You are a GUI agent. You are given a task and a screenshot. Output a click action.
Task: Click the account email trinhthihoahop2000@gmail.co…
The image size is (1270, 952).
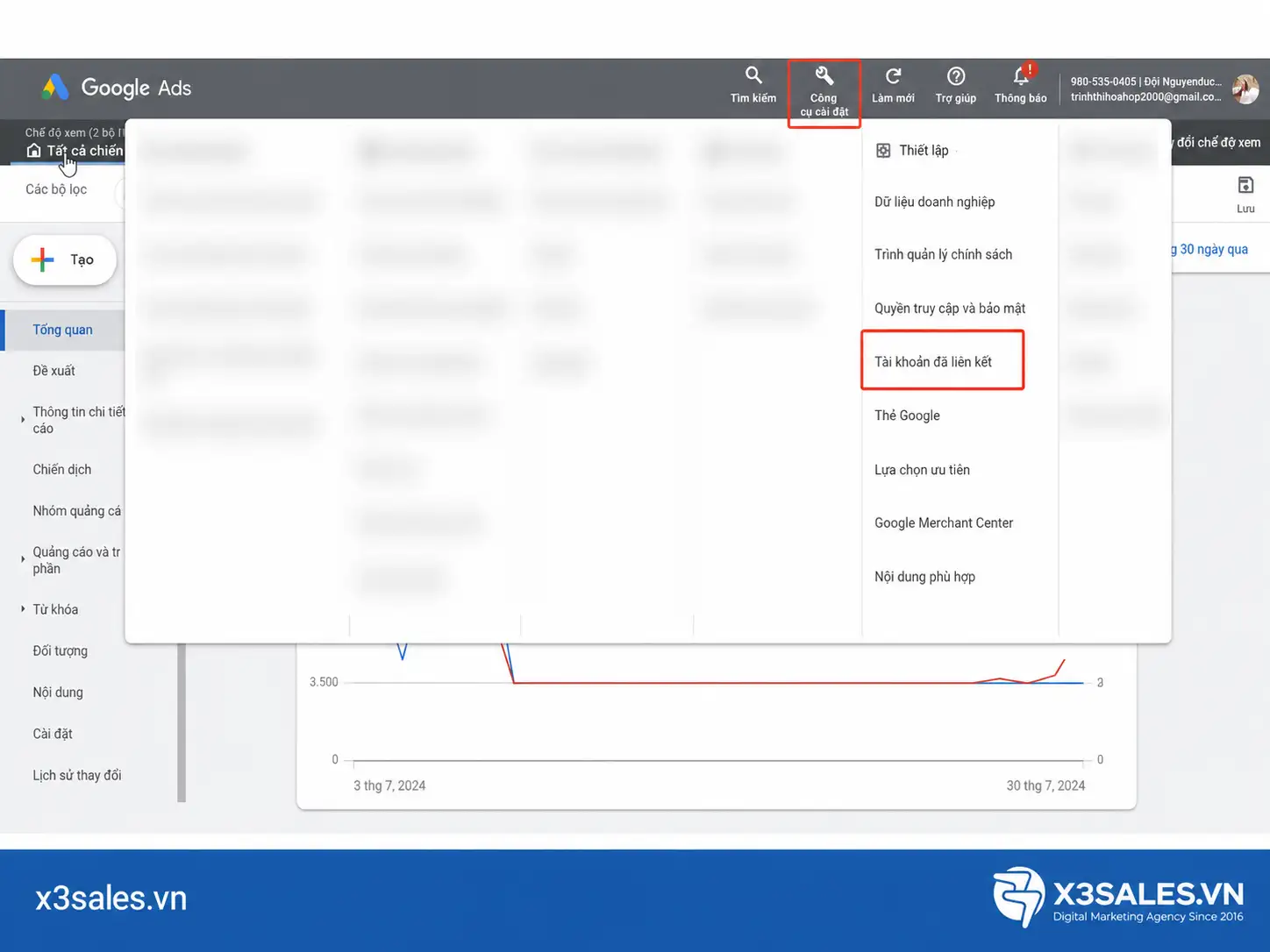coord(1145,97)
